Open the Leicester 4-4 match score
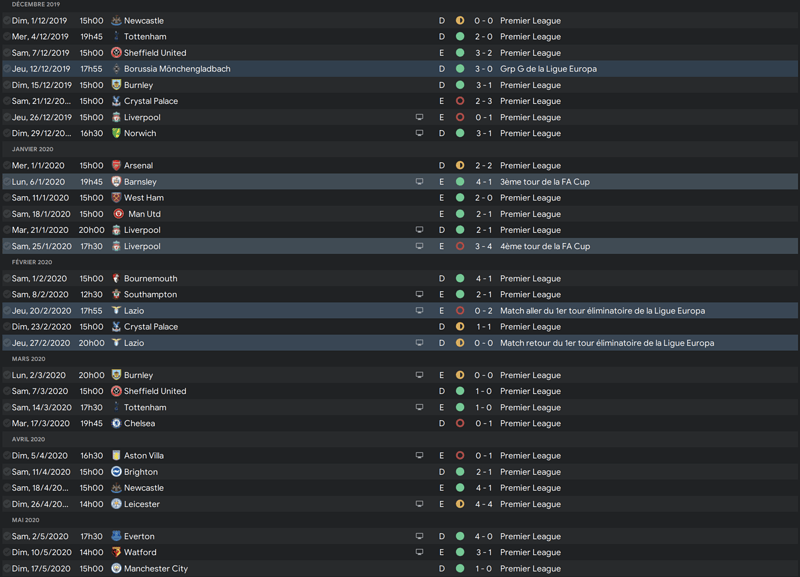Viewport: 800px width, 577px height. coord(484,505)
